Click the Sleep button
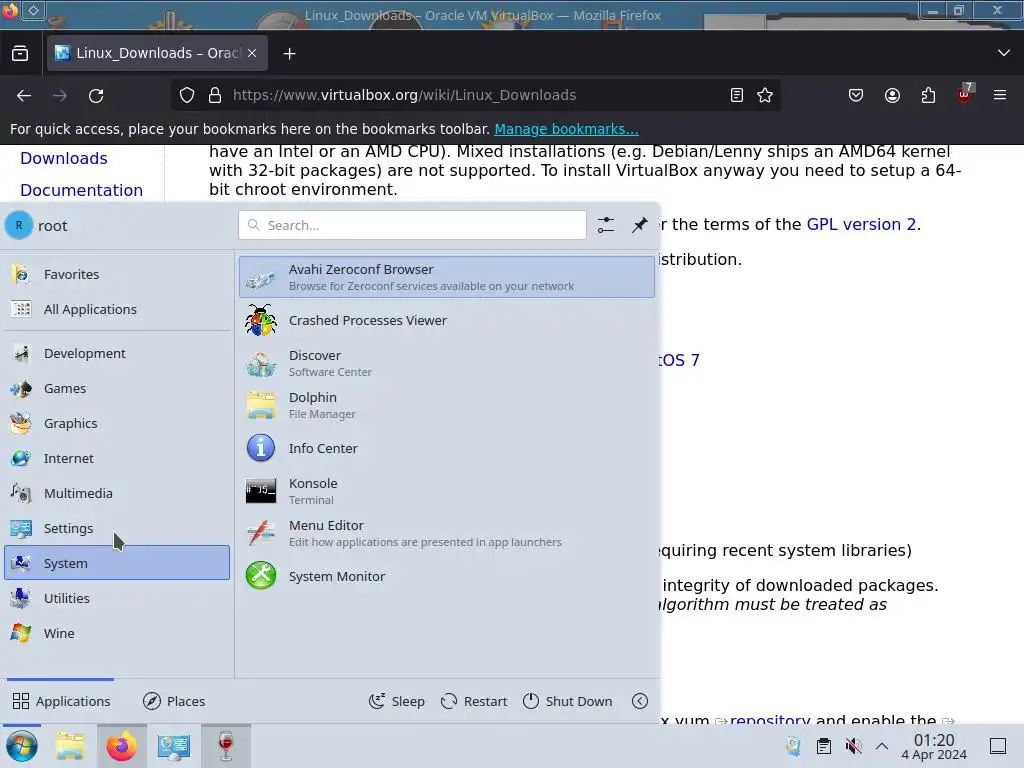This screenshot has width=1024, height=768. click(396, 701)
